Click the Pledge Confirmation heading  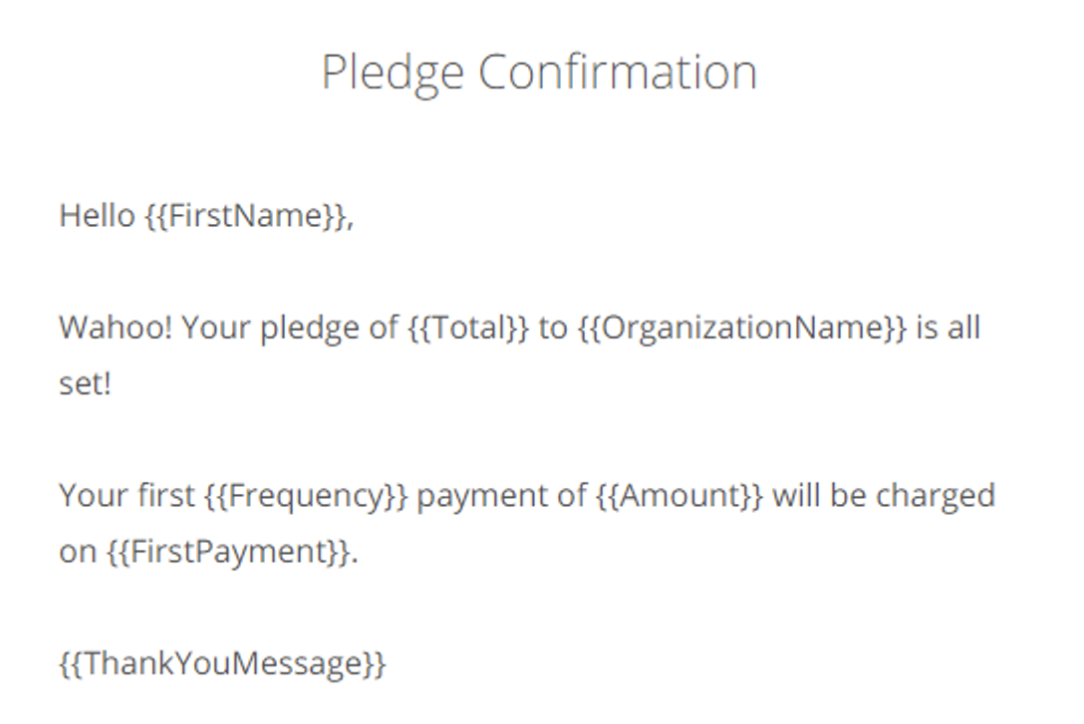click(539, 73)
